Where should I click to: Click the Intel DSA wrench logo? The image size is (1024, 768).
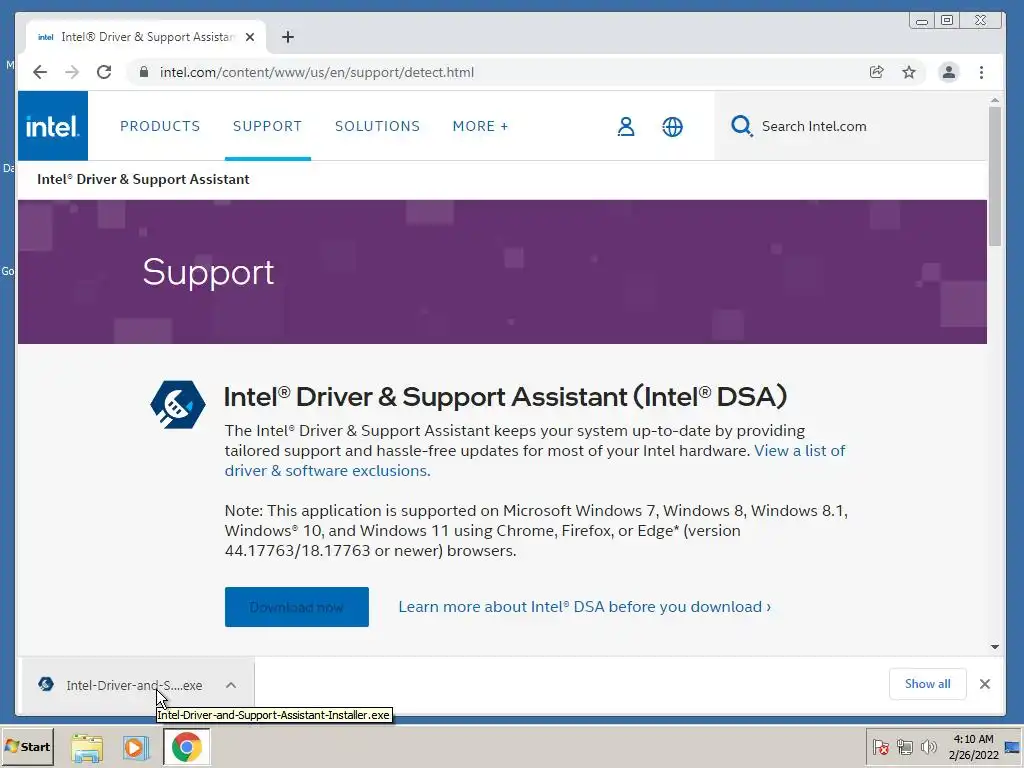pyautogui.click(x=178, y=404)
